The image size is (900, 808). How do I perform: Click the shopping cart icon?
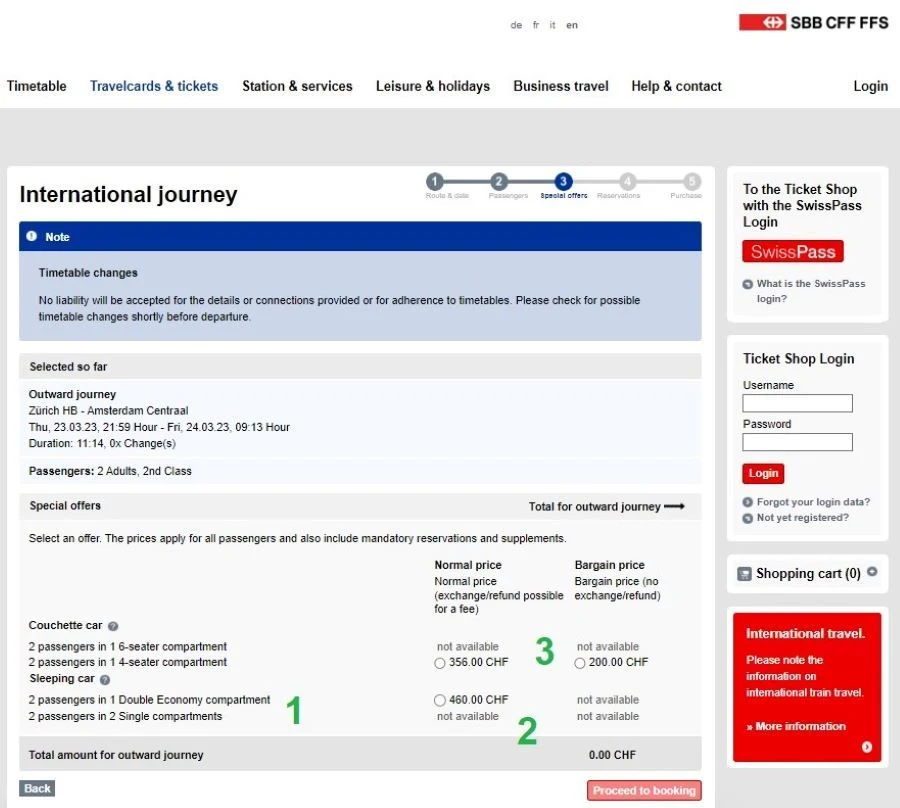click(x=744, y=574)
